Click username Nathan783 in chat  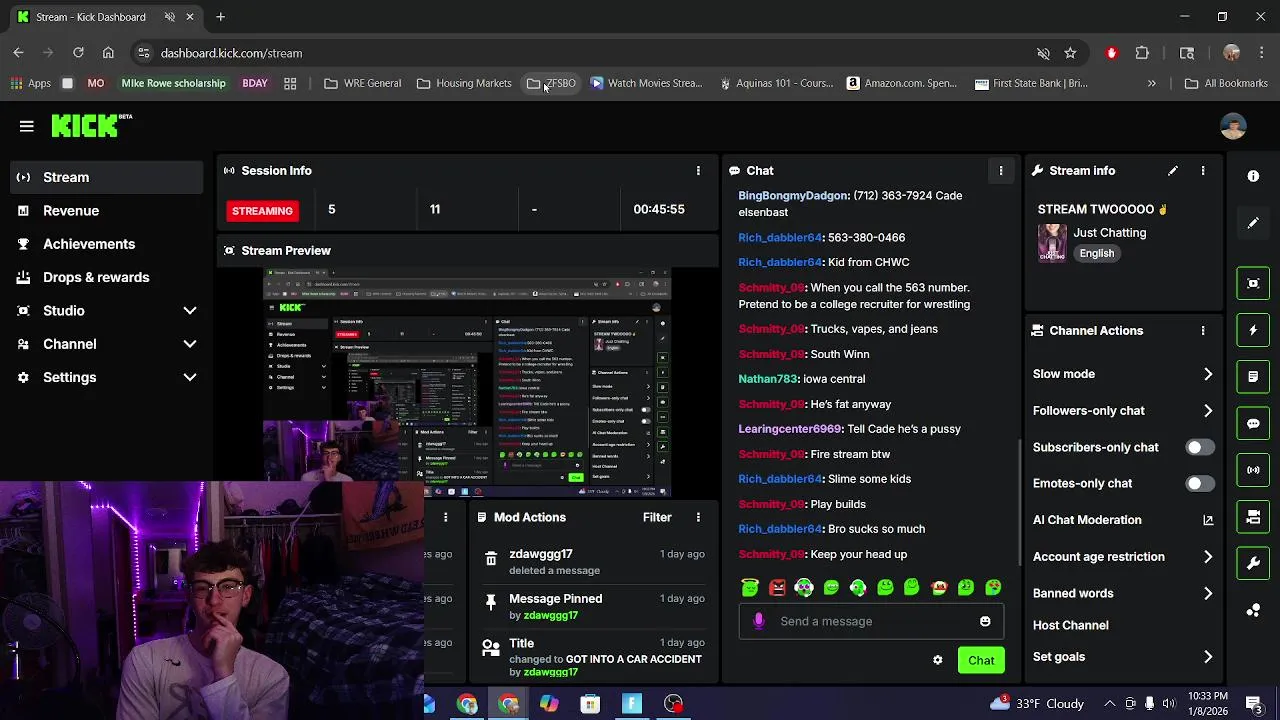767,379
